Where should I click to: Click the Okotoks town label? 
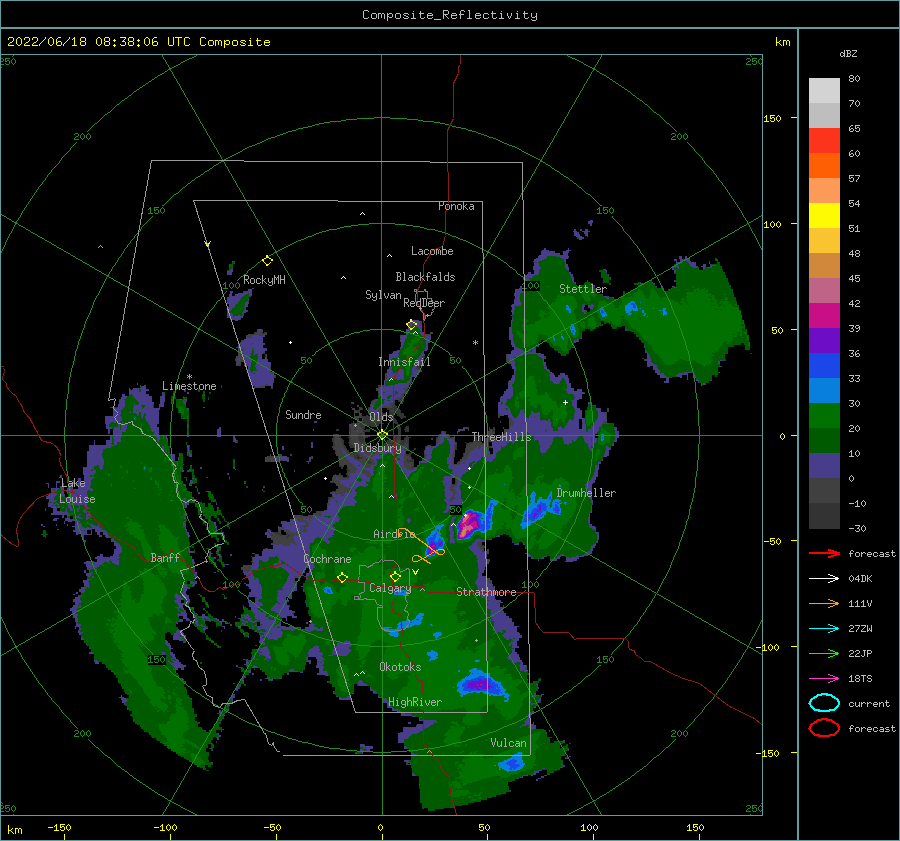point(400,667)
